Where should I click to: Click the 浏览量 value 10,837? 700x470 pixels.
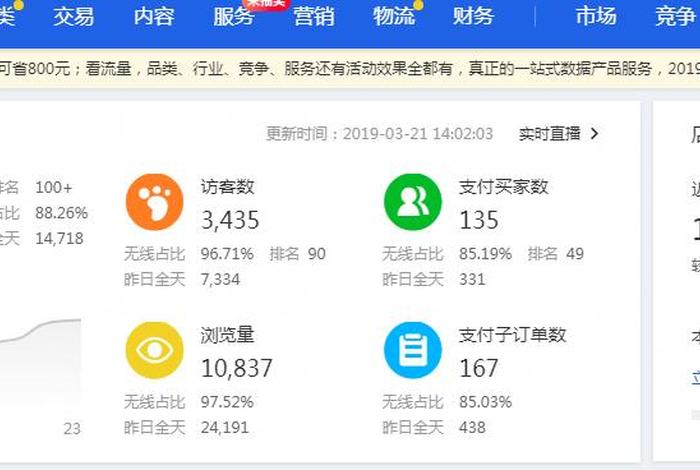pyautogui.click(x=237, y=368)
